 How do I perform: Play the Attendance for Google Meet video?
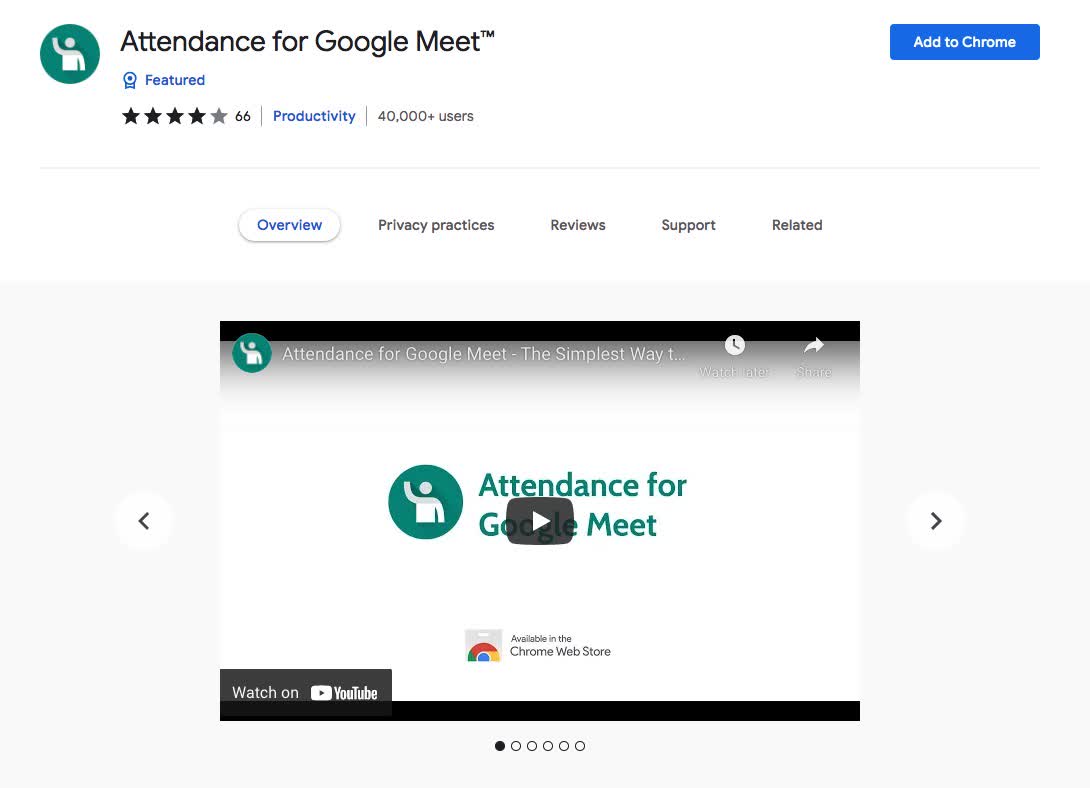540,520
